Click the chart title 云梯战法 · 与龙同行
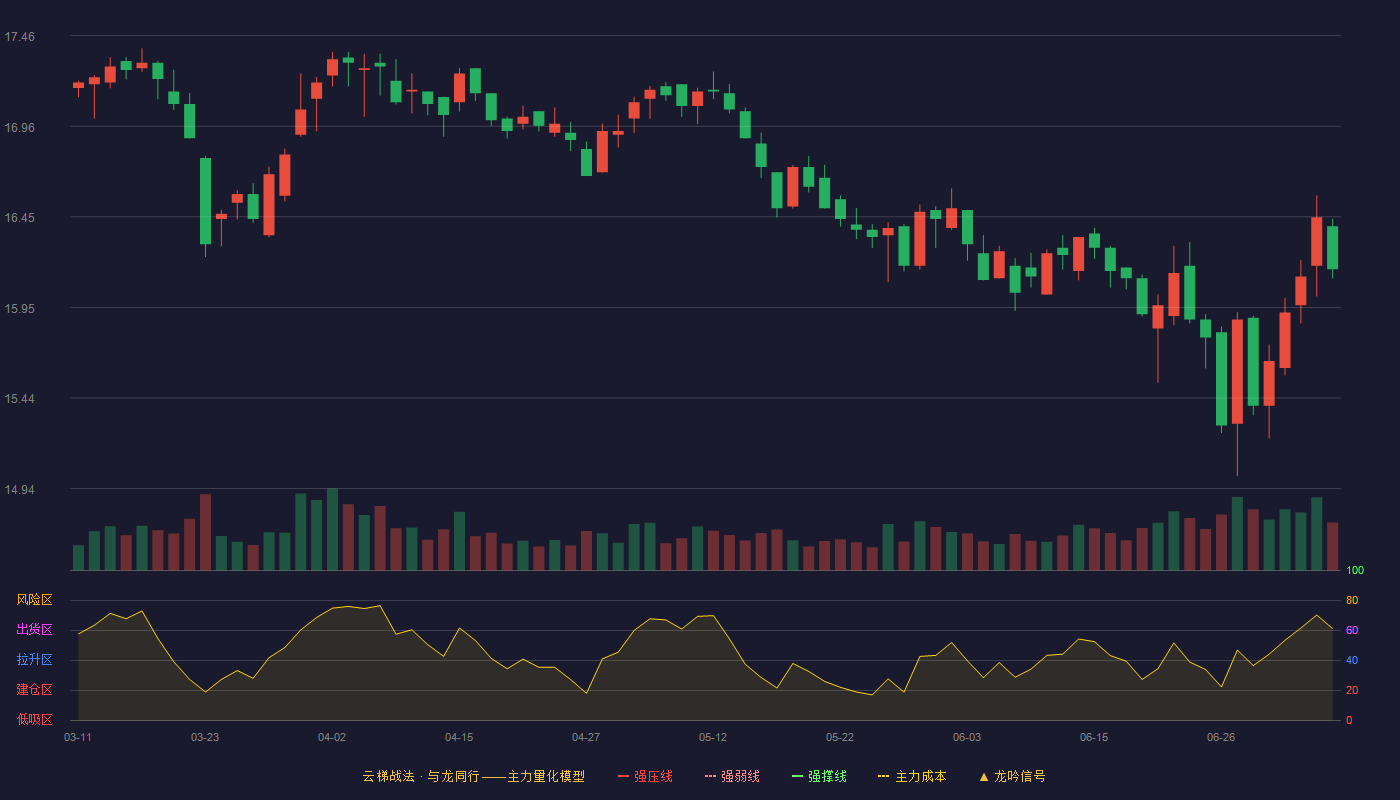This screenshot has width=1400, height=800. [x=421, y=776]
